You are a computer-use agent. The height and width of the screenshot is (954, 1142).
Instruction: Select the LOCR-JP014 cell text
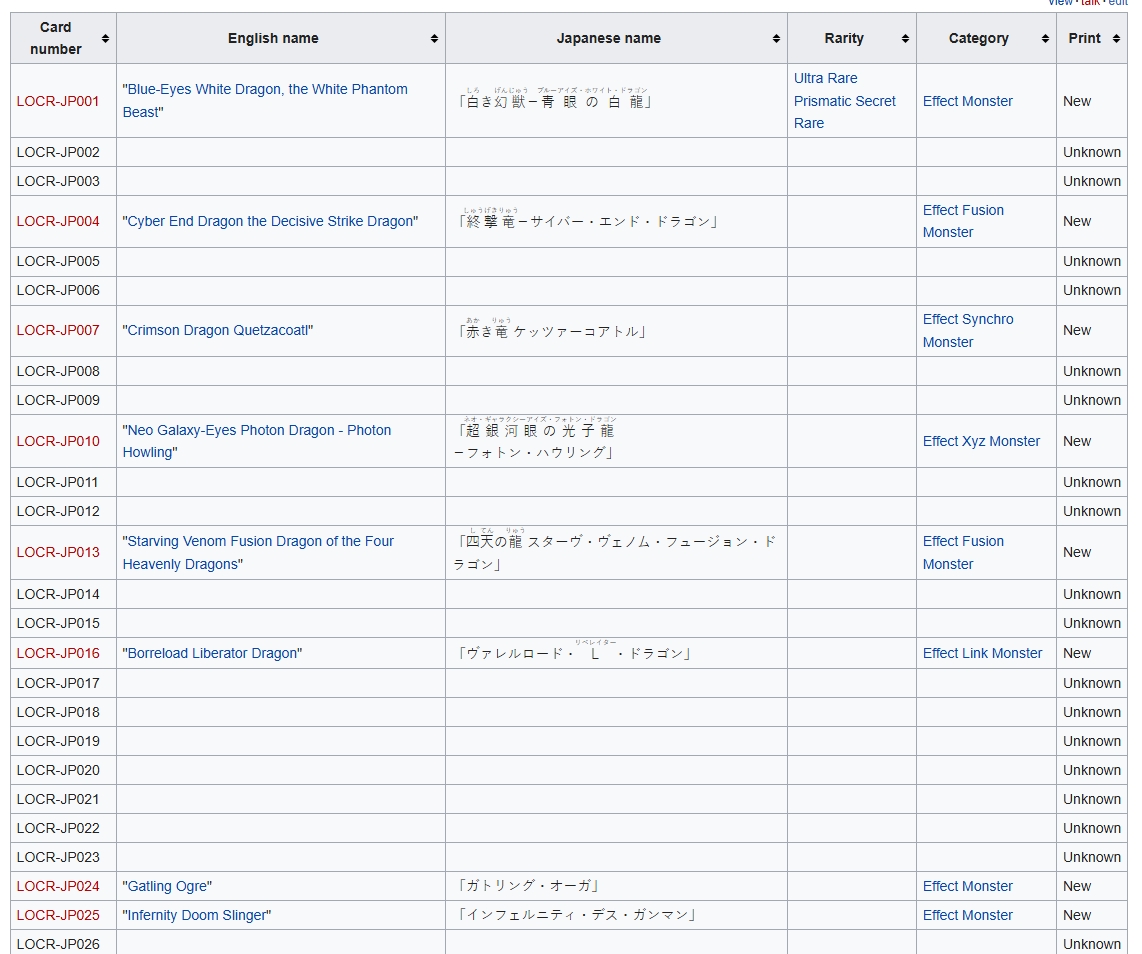(x=58, y=594)
